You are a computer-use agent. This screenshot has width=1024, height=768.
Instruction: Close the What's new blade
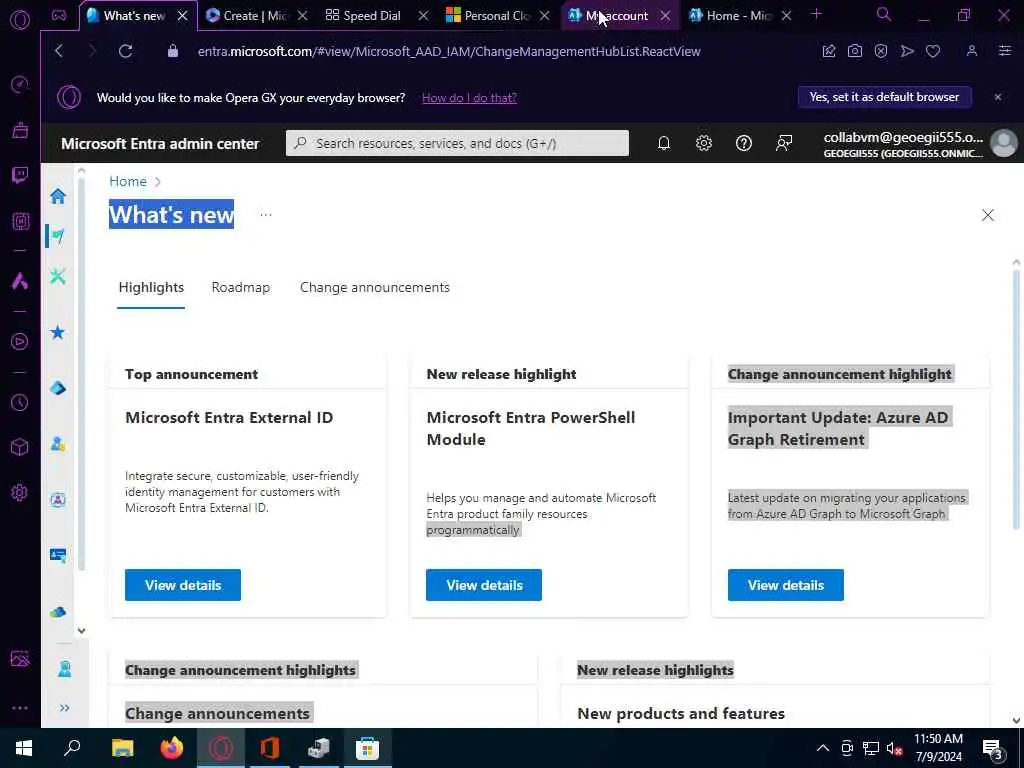(987, 216)
